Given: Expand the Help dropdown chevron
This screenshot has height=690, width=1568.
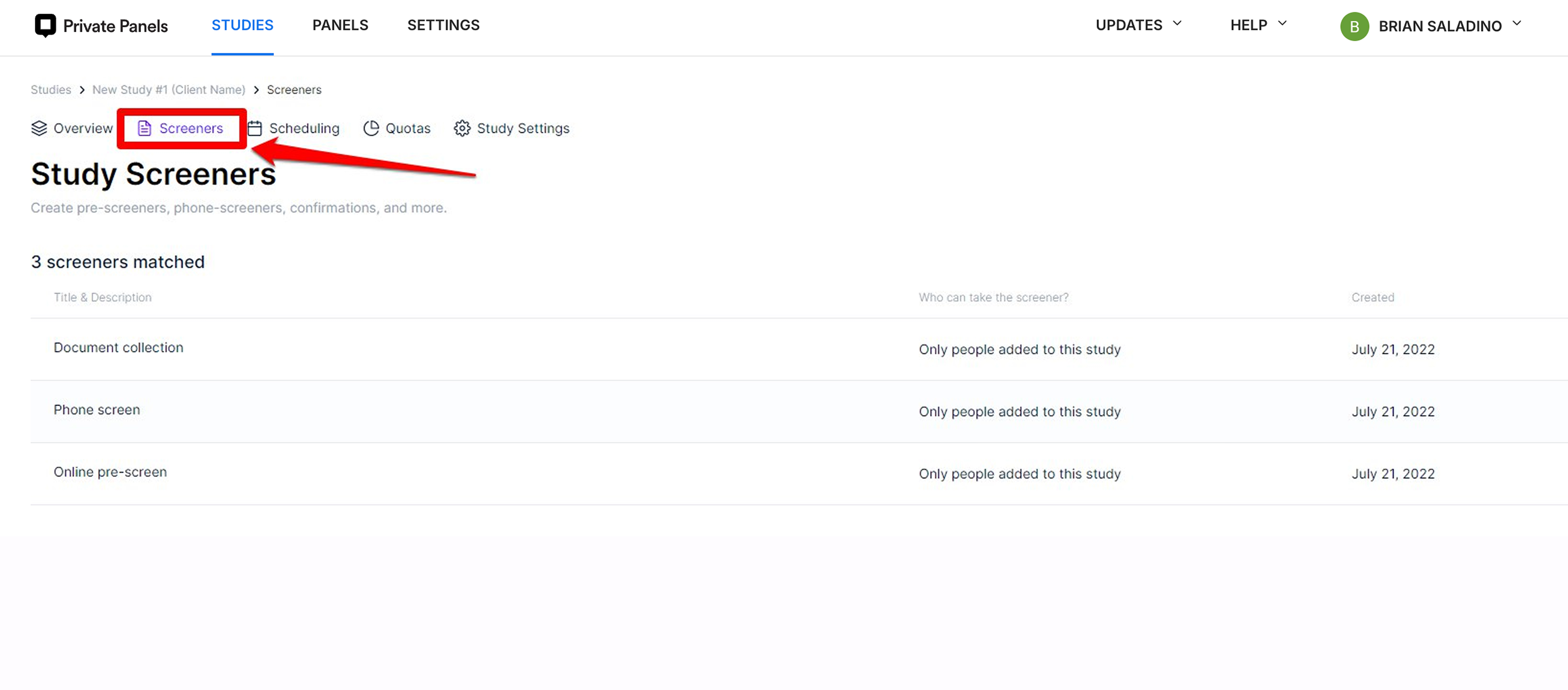Looking at the screenshot, I should point(1282,24).
